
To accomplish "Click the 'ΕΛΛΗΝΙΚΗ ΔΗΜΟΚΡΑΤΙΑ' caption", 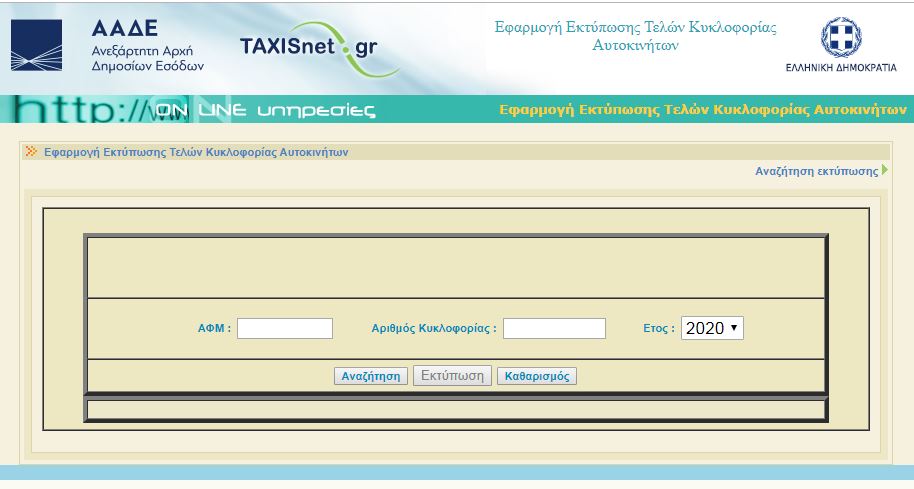I will tap(840, 68).
